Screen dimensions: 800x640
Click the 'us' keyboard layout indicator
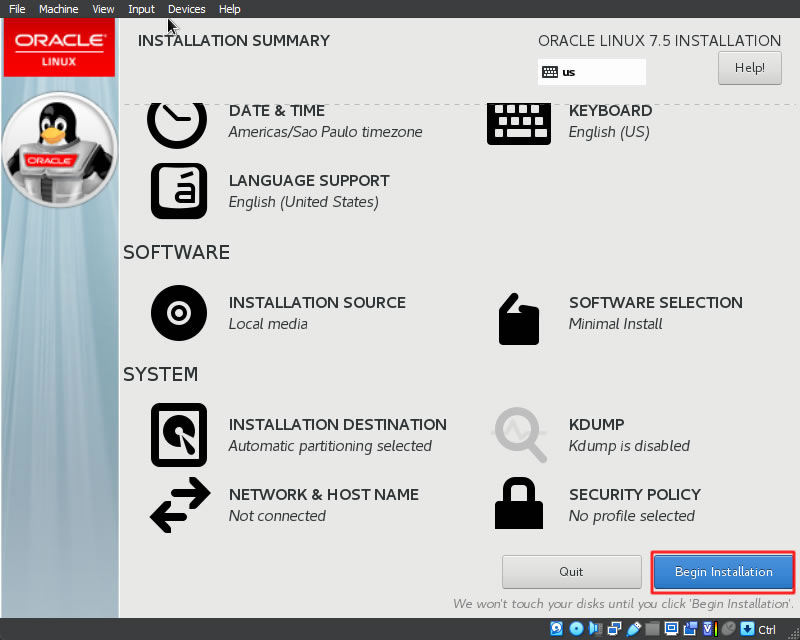tap(592, 72)
